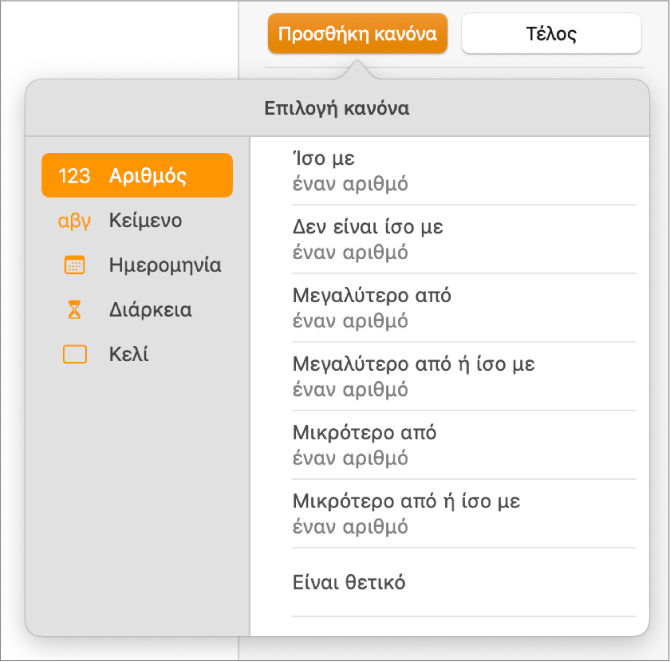Pick the Μικρότερο από rule
The image size is (670, 662).
point(464,445)
